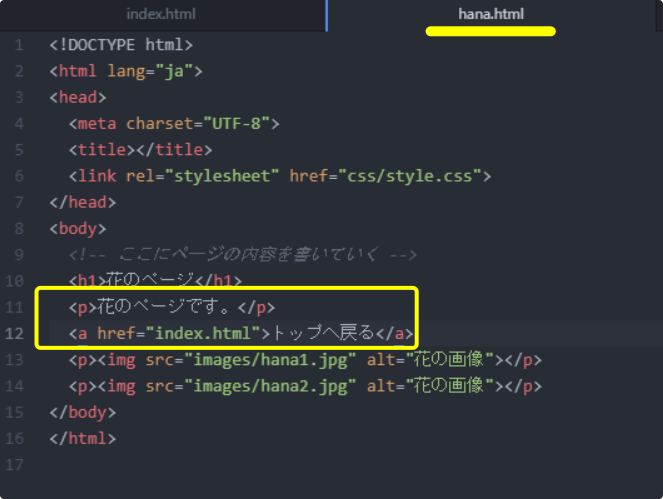Viewport: 663px width, 499px height.
Task: Click the empty line 17 in the editor
Action: click(x=355, y=464)
